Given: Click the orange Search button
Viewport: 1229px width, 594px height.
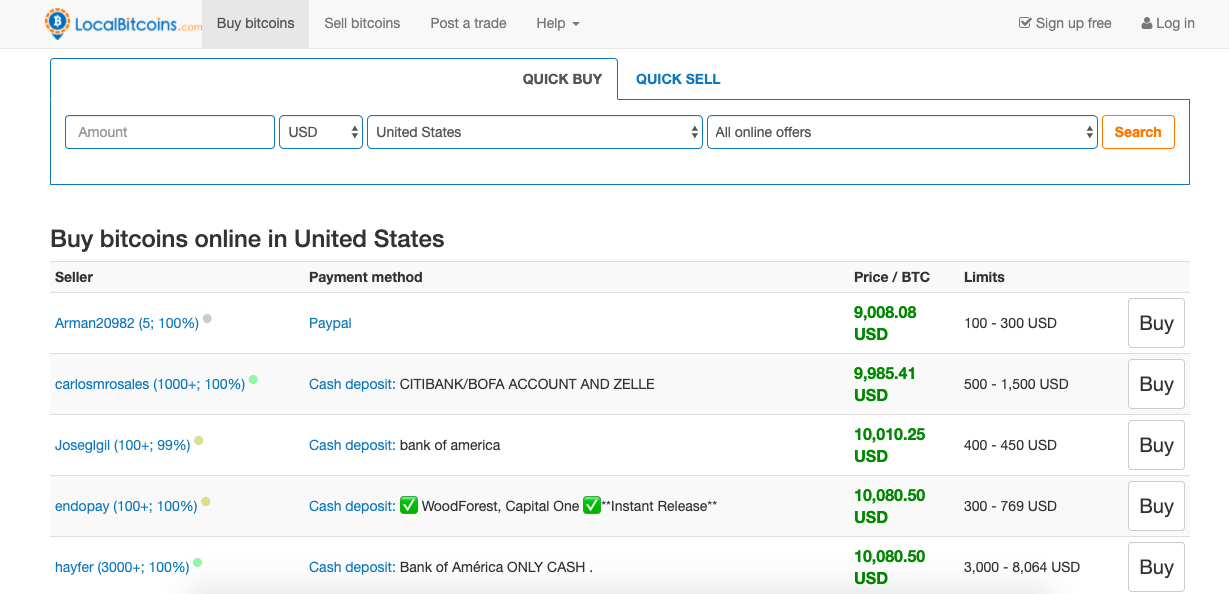Looking at the screenshot, I should click(1138, 132).
